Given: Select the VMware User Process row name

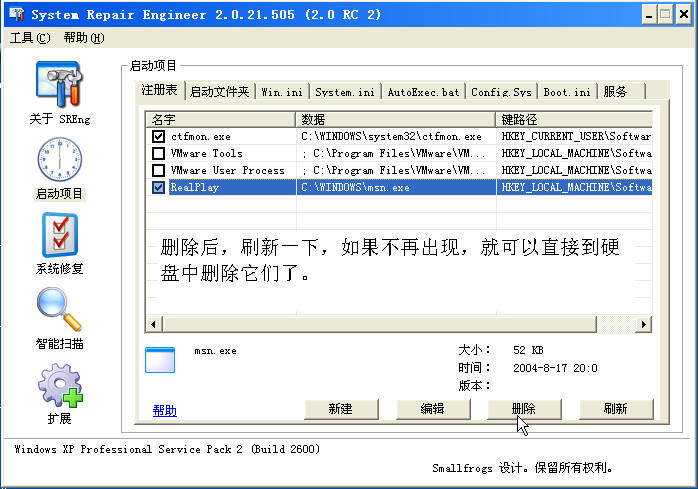Looking at the screenshot, I should 227,170.
